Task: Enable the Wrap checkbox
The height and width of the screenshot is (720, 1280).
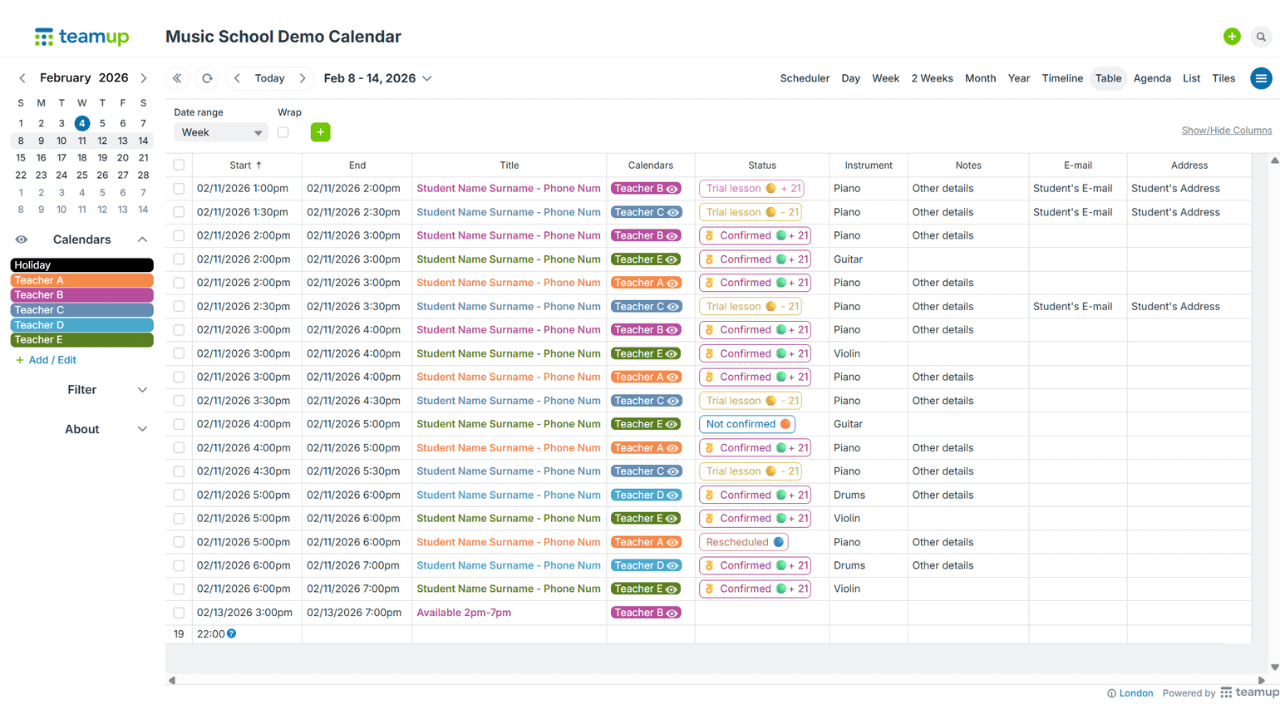Action: 283,132
